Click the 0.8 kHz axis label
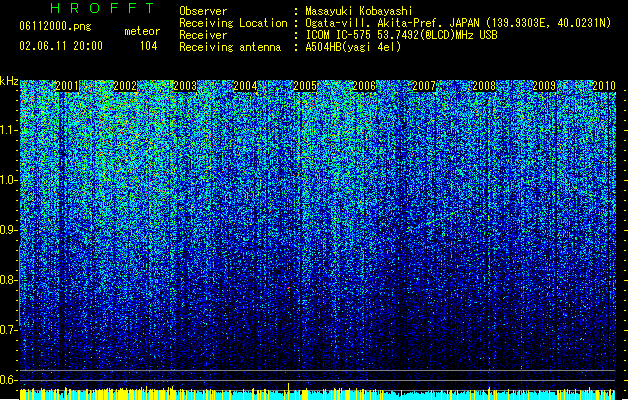This screenshot has width=629, height=400. coord(8,280)
